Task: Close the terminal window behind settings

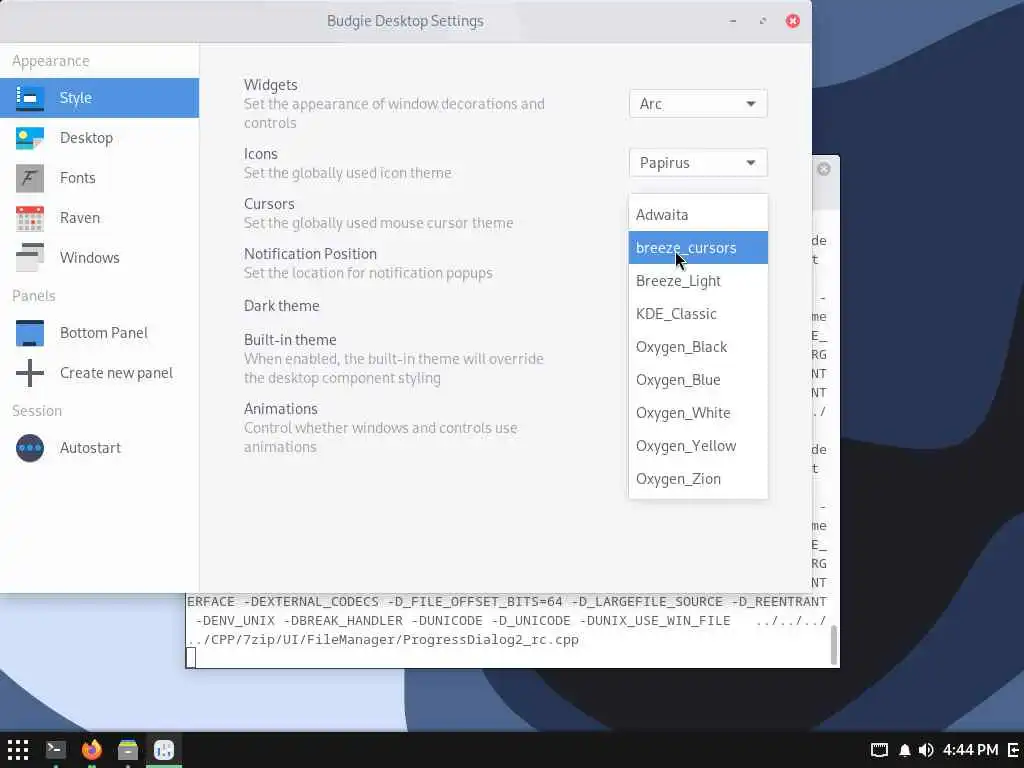Action: pos(824,169)
